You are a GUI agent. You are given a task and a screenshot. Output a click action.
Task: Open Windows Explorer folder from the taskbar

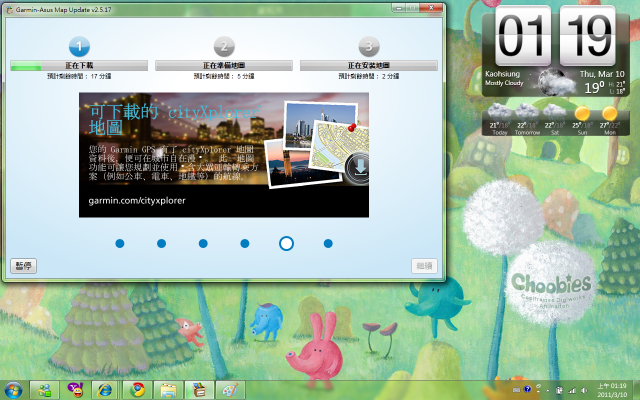tap(169, 390)
